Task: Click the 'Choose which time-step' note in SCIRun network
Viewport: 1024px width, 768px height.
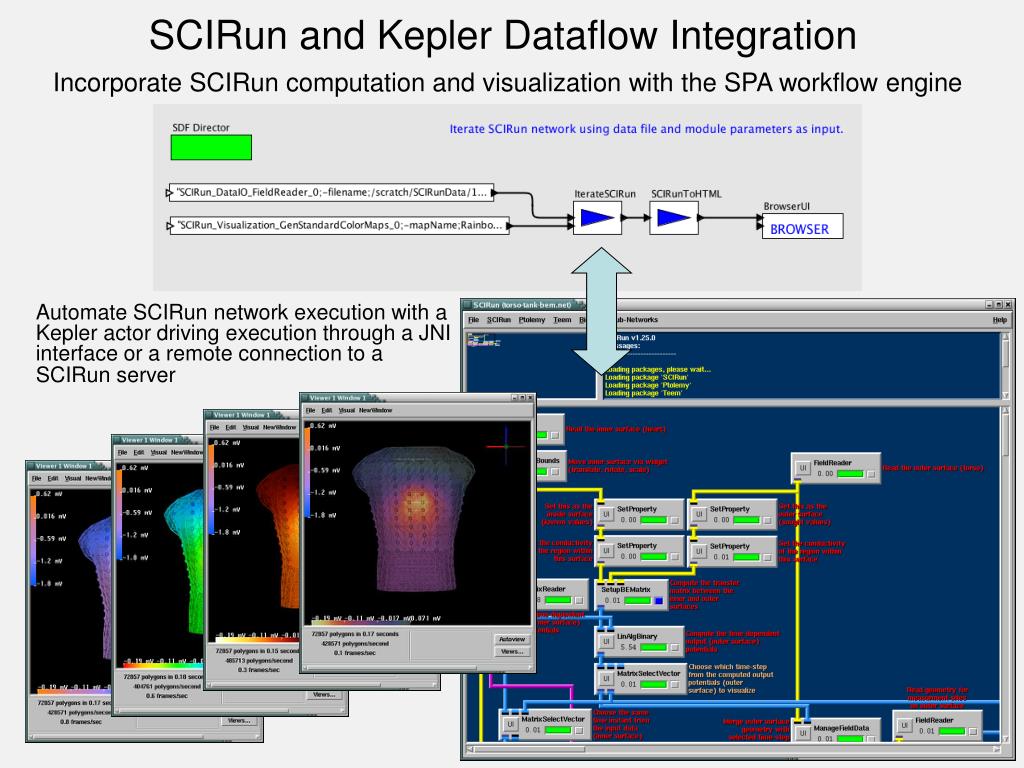Action: point(730,679)
